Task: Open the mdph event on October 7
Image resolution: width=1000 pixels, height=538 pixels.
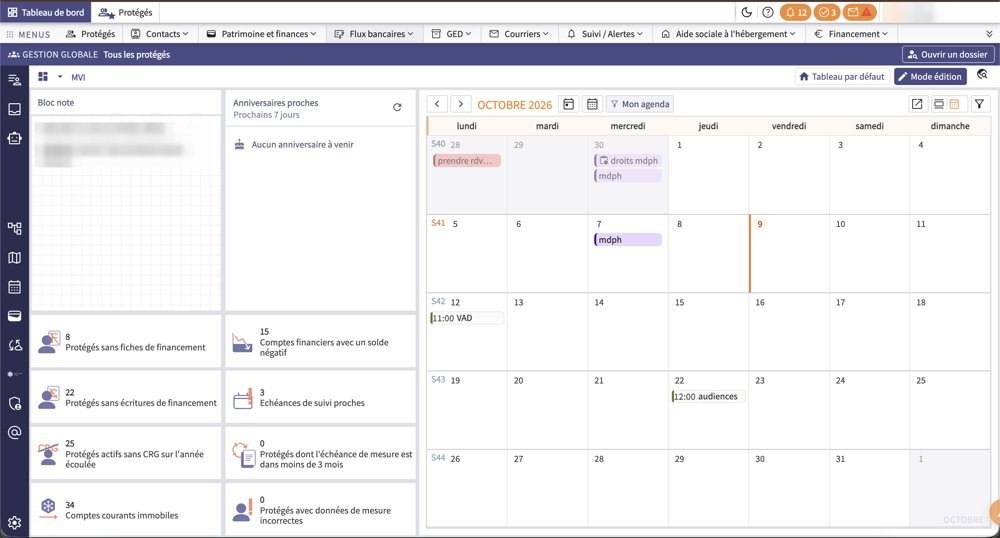Action: (x=628, y=240)
